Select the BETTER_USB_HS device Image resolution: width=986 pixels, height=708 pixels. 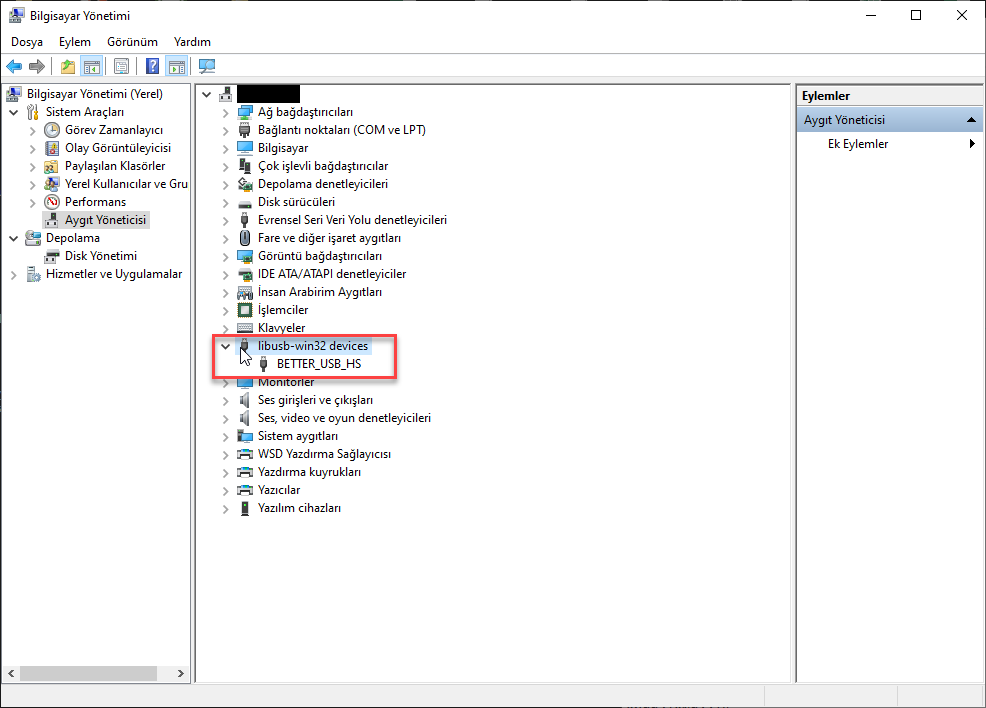pos(319,364)
